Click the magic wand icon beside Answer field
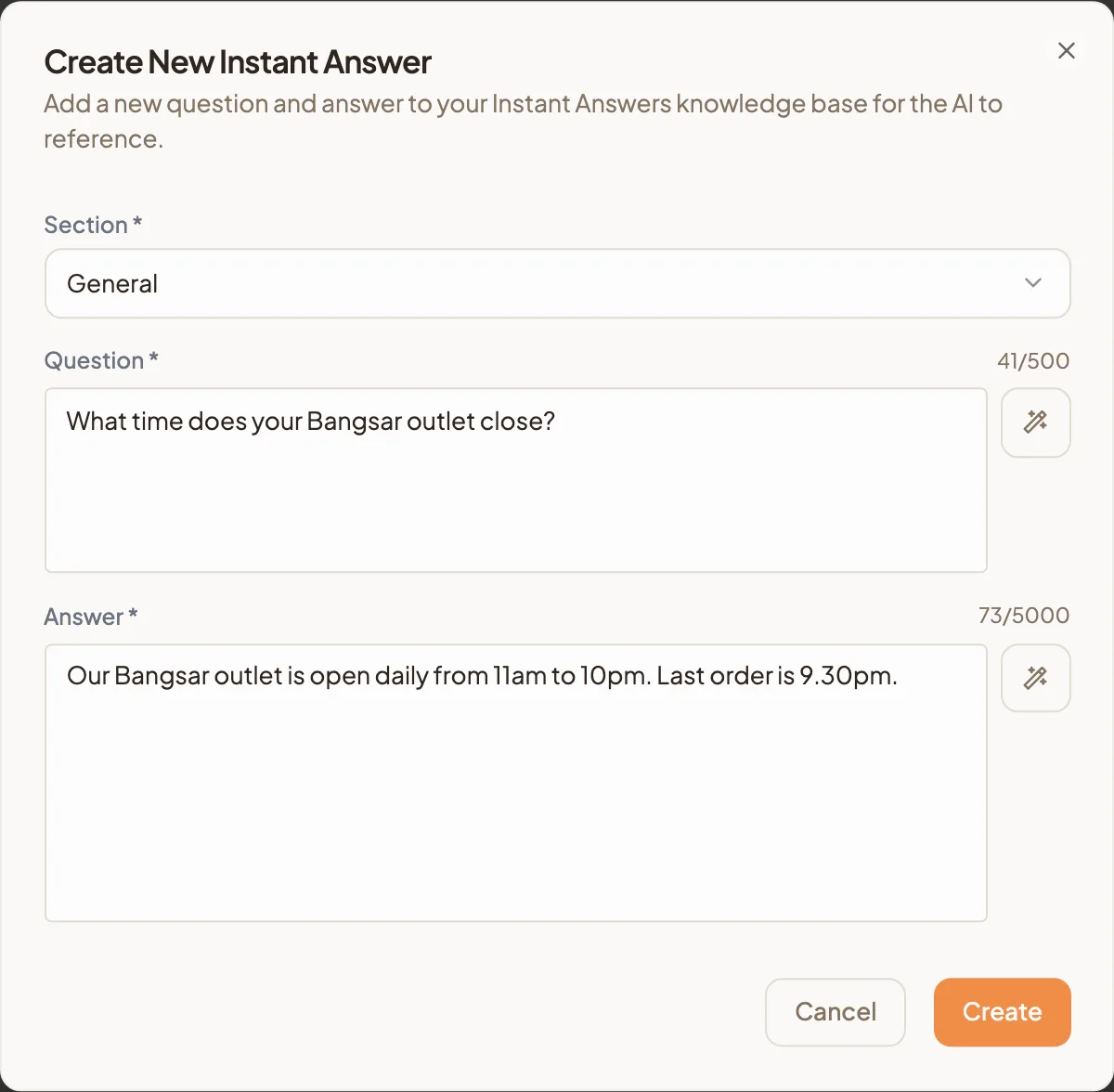Image resolution: width=1114 pixels, height=1092 pixels. point(1036,678)
